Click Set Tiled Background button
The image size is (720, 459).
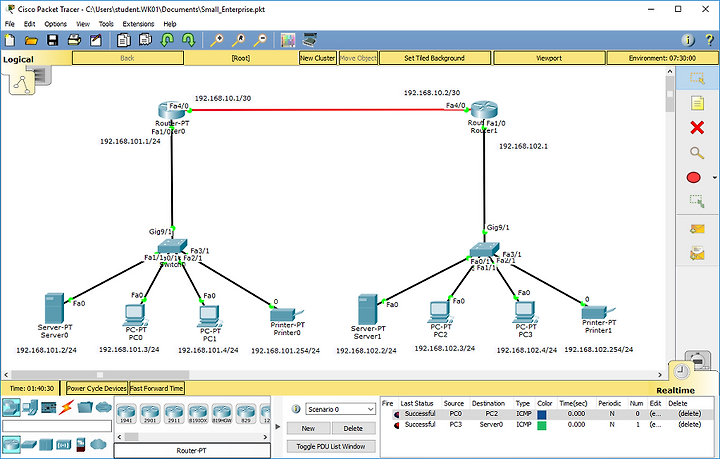click(x=434, y=58)
